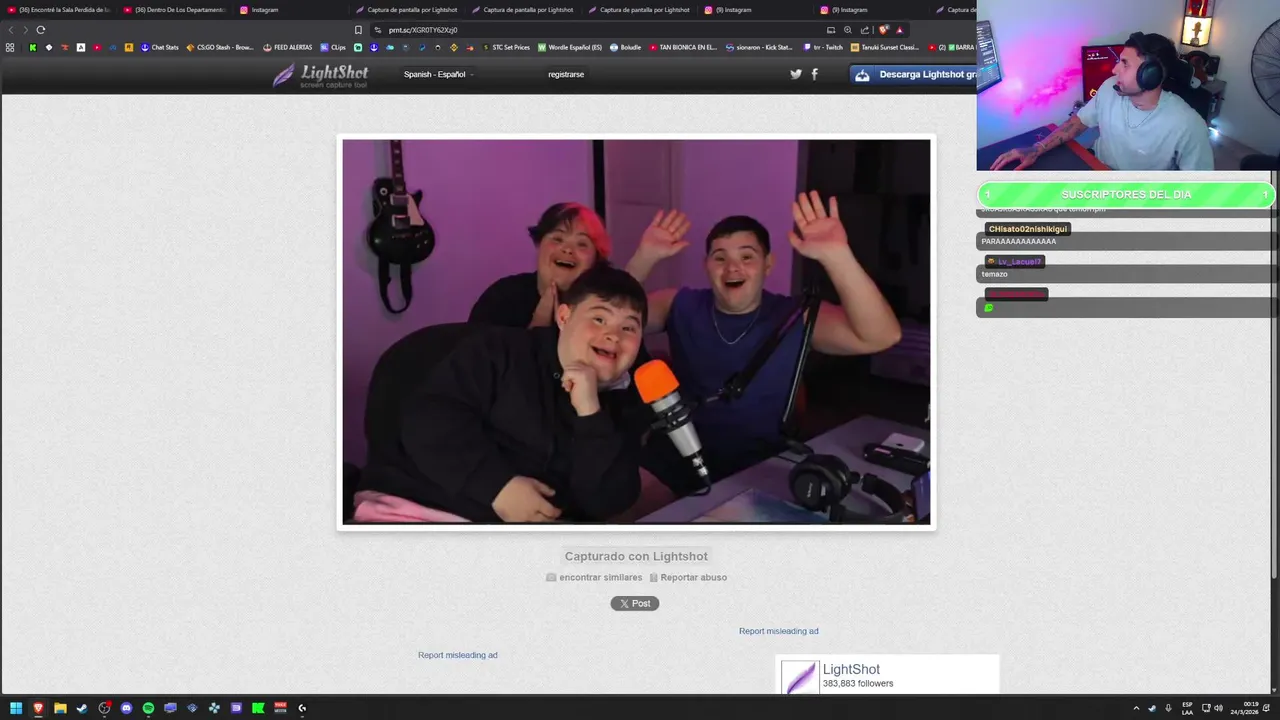Click the temazo chat message

tap(994, 274)
